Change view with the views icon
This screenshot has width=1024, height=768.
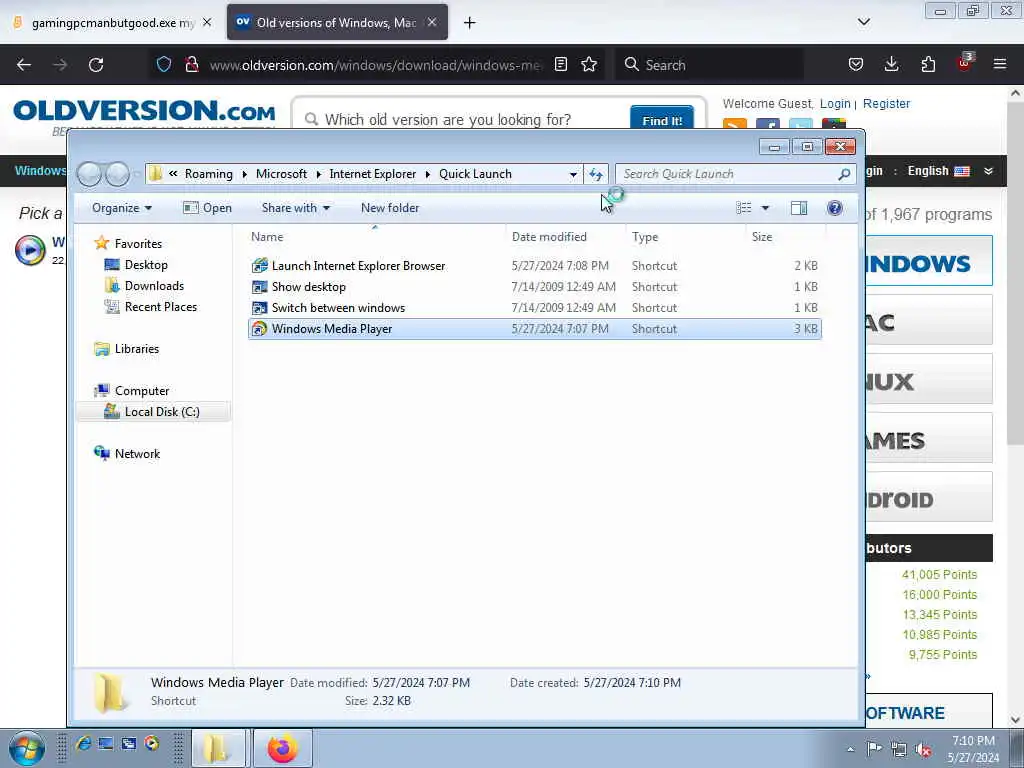point(743,208)
